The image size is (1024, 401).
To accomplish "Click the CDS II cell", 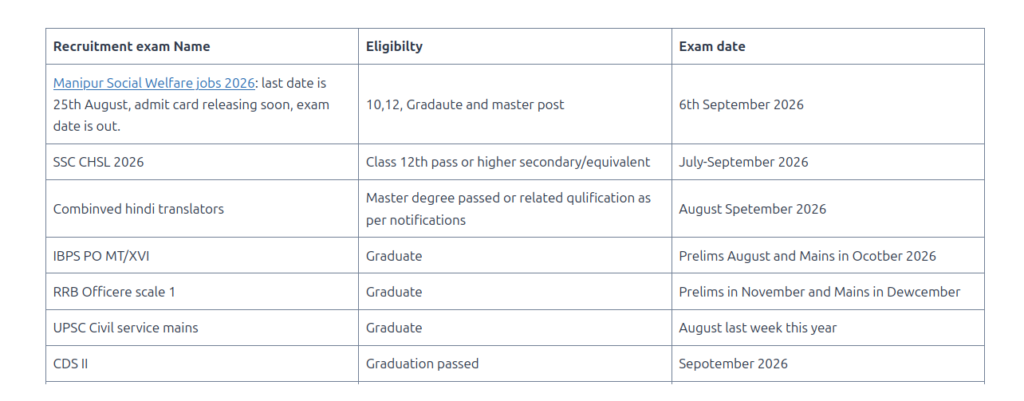I will (x=202, y=364).
